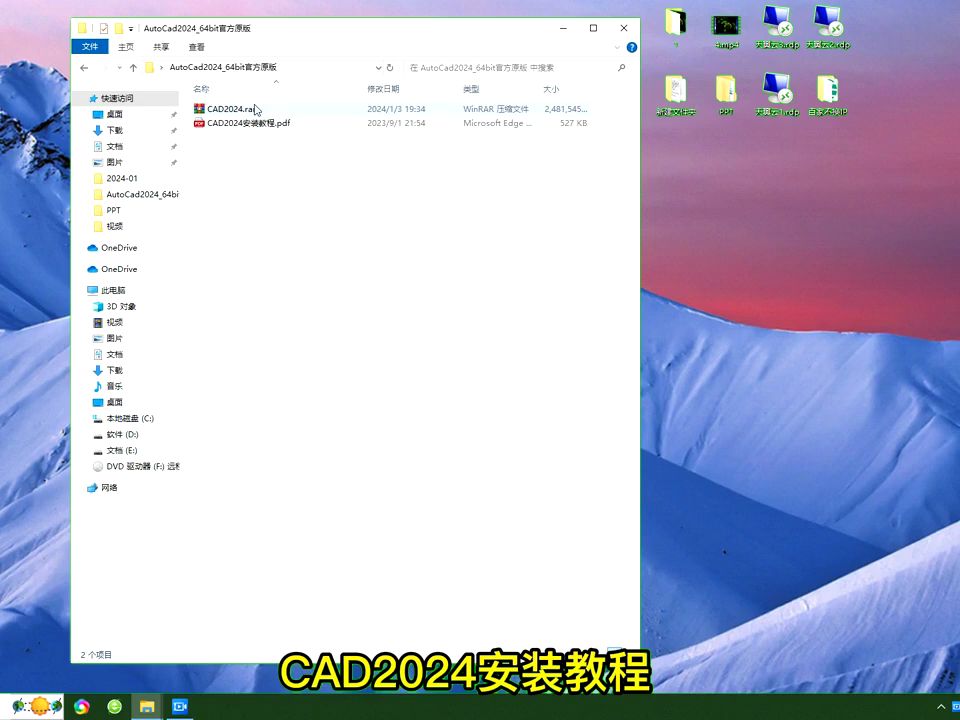Open the address bar dropdown arrow
This screenshot has height=720, width=960.
(x=378, y=68)
